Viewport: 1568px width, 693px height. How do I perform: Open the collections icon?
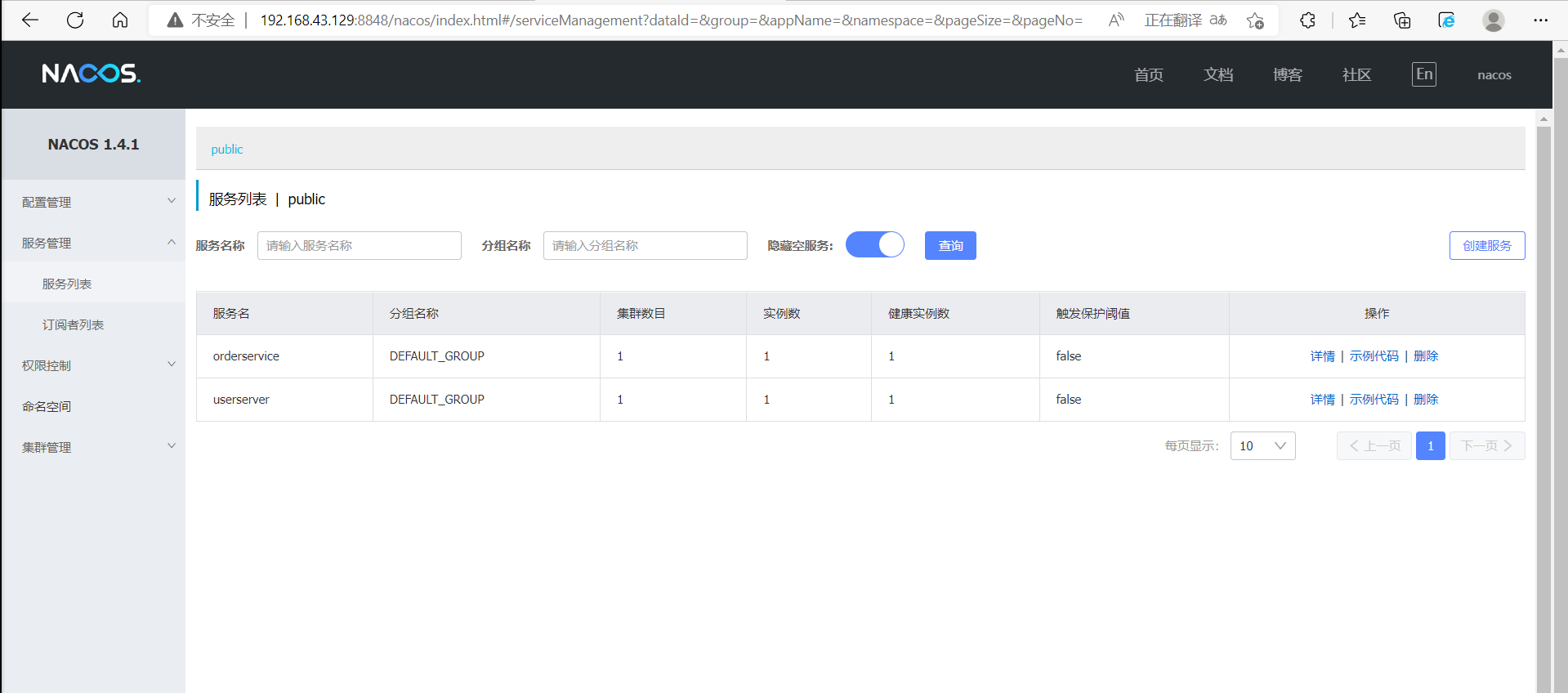1402,20
